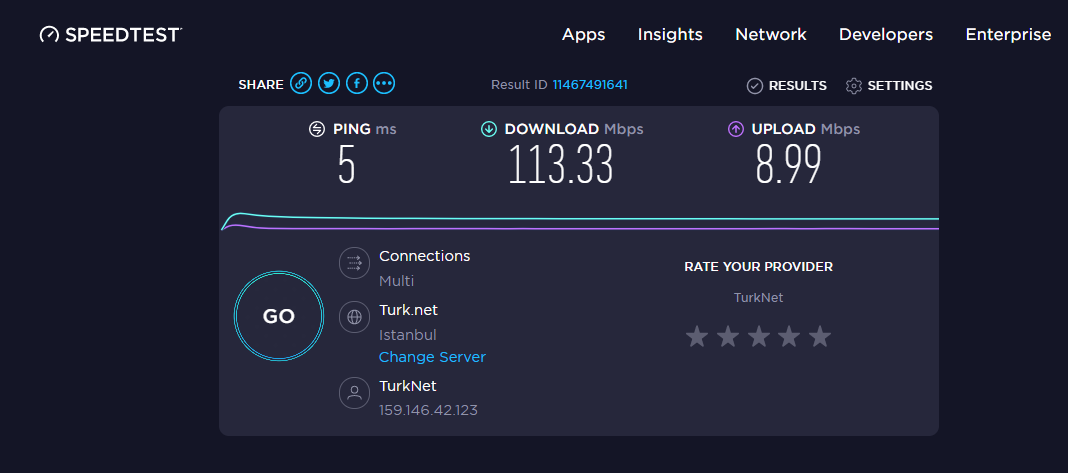The width and height of the screenshot is (1068, 473).
Task: Click the 113.33 download value
Action: click(561, 164)
